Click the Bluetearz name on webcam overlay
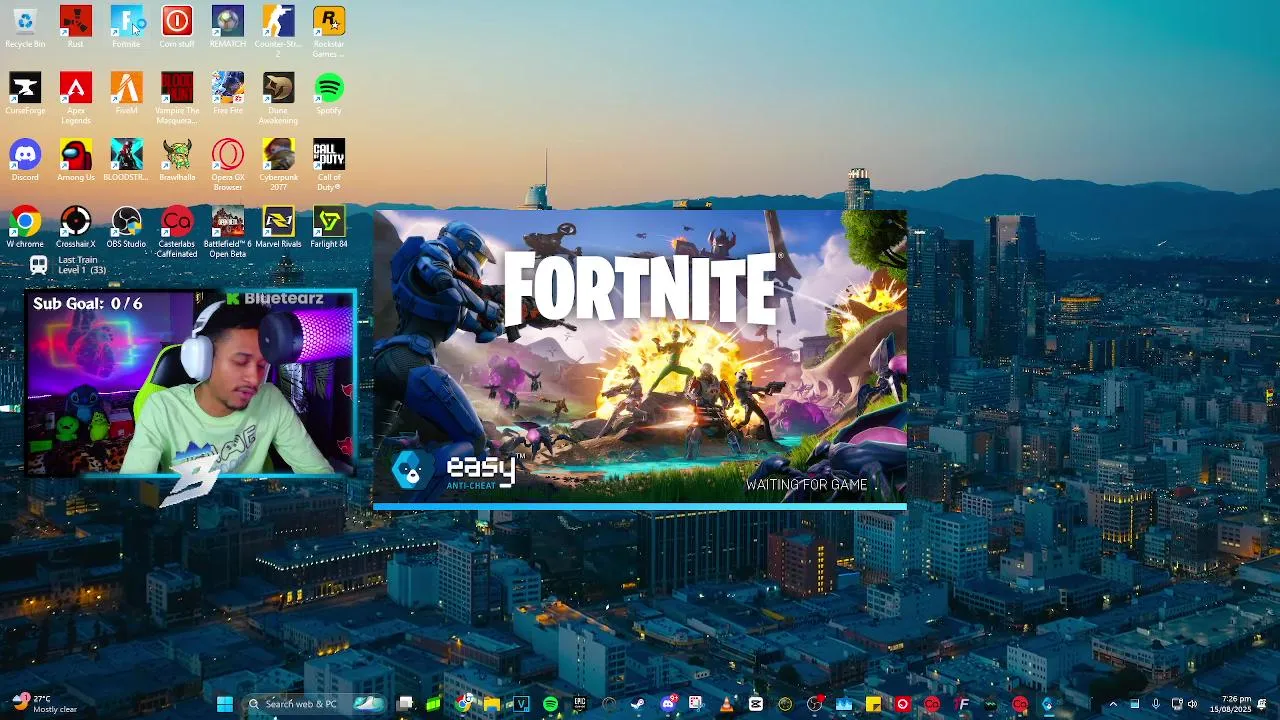Image resolution: width=1280 pixels, height=720 pixels. pyautogui.click(x=283, y=299)
